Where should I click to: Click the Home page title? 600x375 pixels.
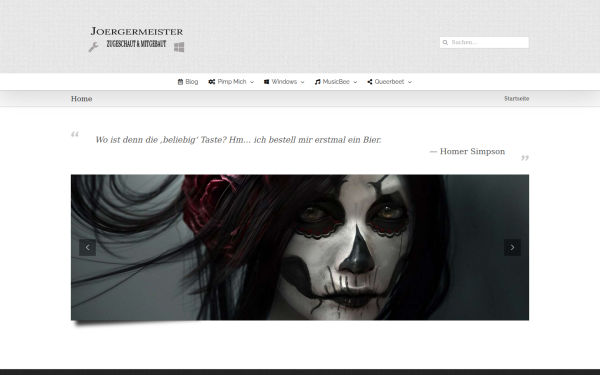82,99
